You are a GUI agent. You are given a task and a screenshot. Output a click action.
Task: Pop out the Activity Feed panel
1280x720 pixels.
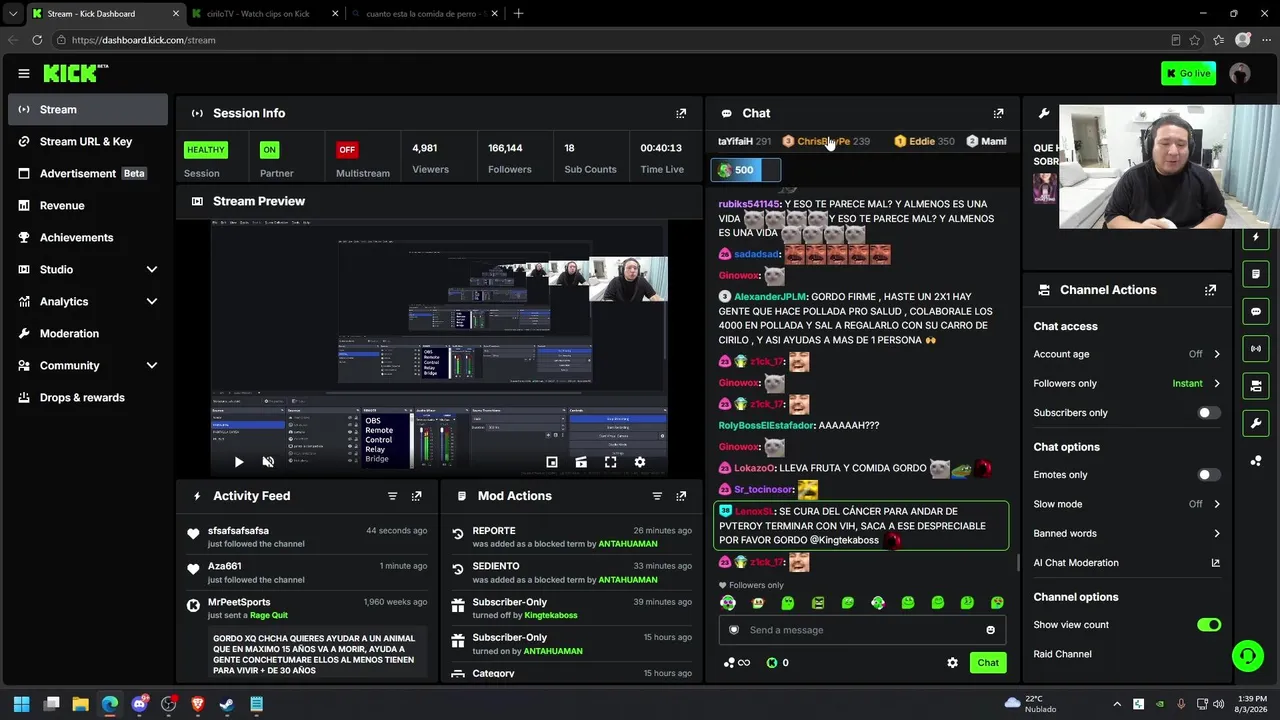[417, 496]
